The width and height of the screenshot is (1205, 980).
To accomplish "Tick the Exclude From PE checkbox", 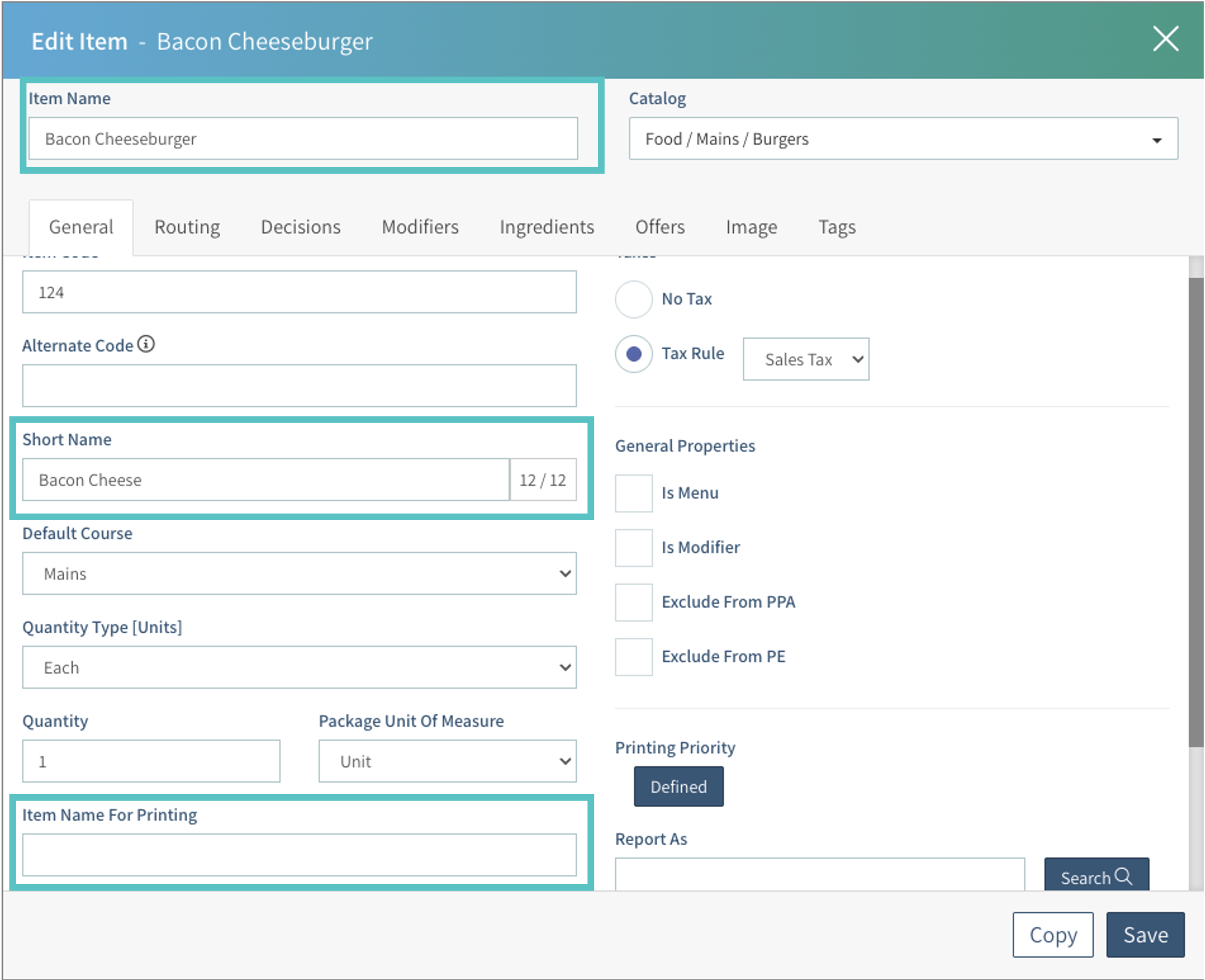I will 633,657.
